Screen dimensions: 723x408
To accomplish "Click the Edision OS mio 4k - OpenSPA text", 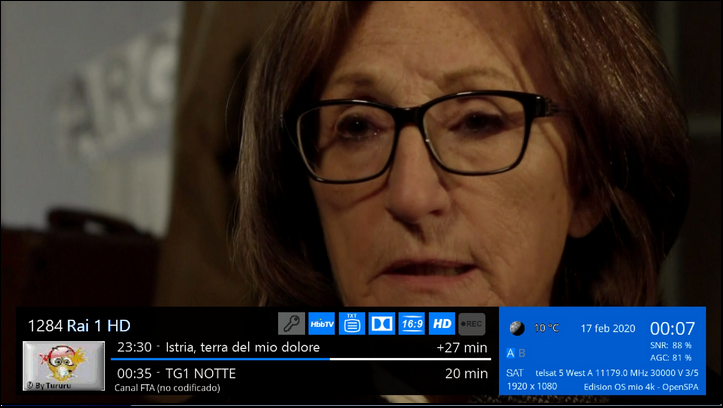I will [x=641, y=387].
